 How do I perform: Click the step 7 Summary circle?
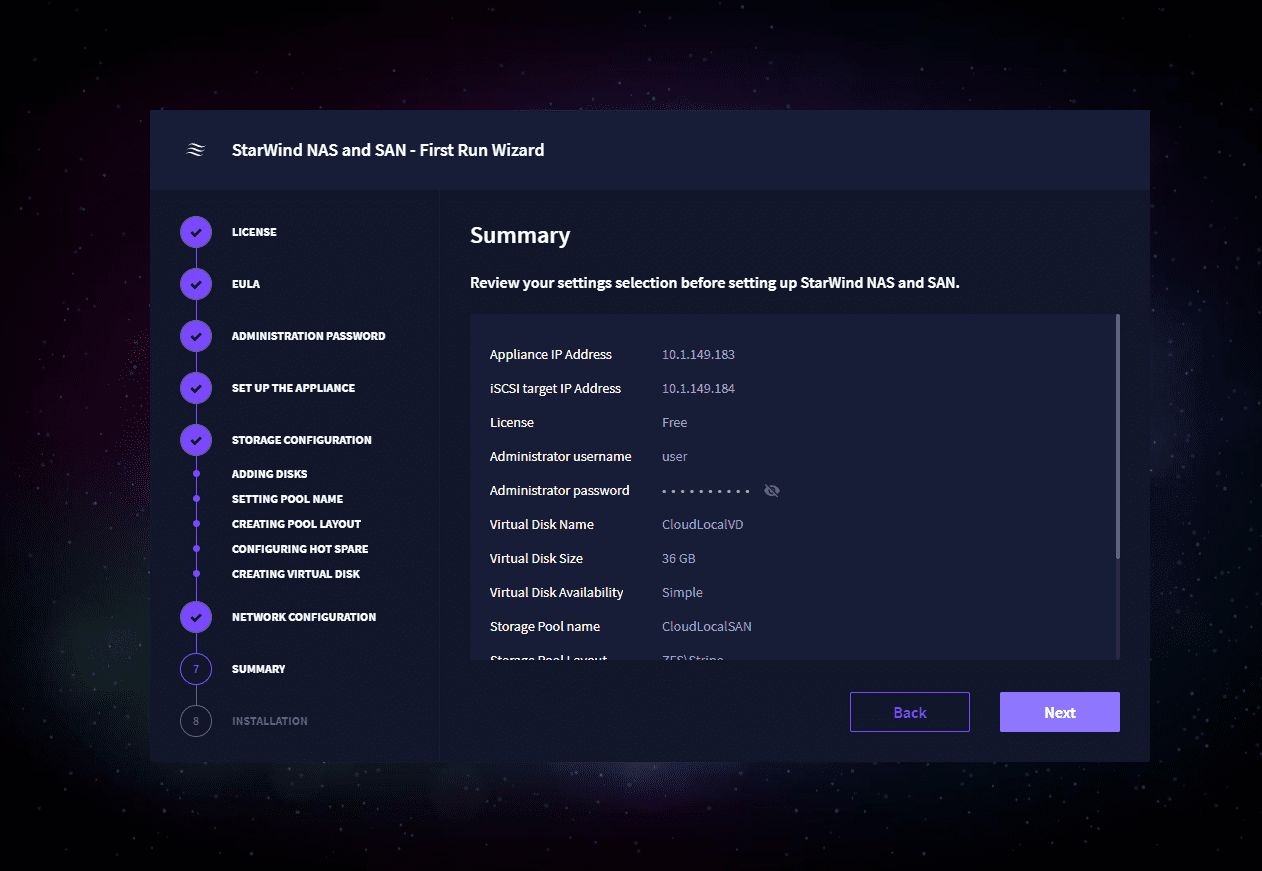[196, 669]
